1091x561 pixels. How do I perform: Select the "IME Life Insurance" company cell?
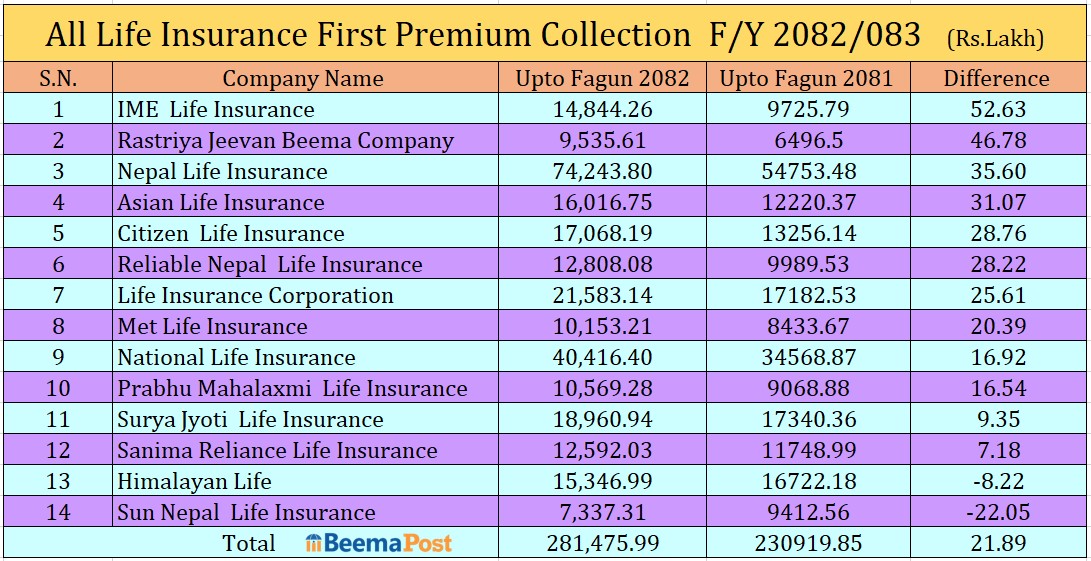point(216,110)
